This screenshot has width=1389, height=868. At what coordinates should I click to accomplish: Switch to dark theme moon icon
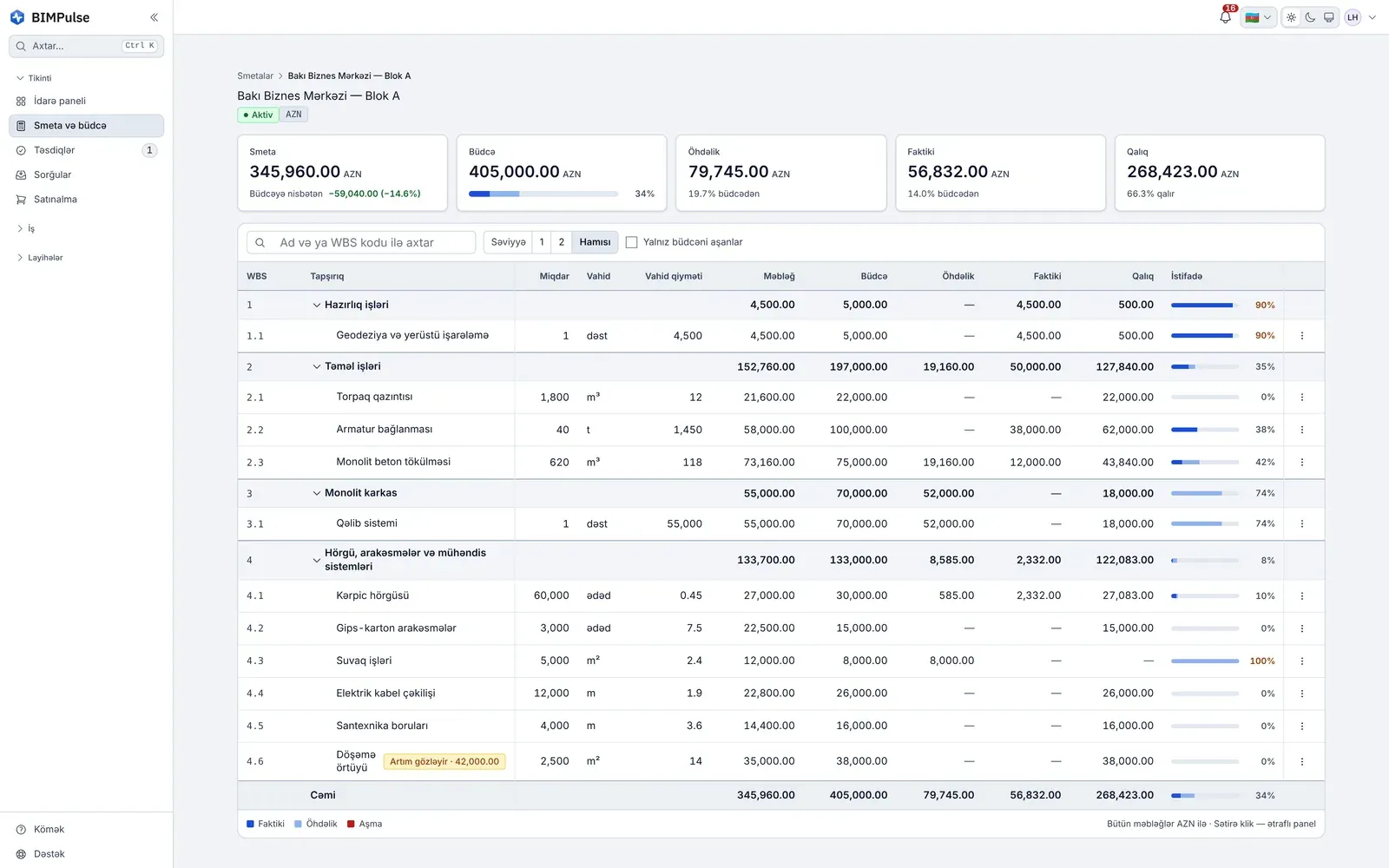(x=1310, y=17)
